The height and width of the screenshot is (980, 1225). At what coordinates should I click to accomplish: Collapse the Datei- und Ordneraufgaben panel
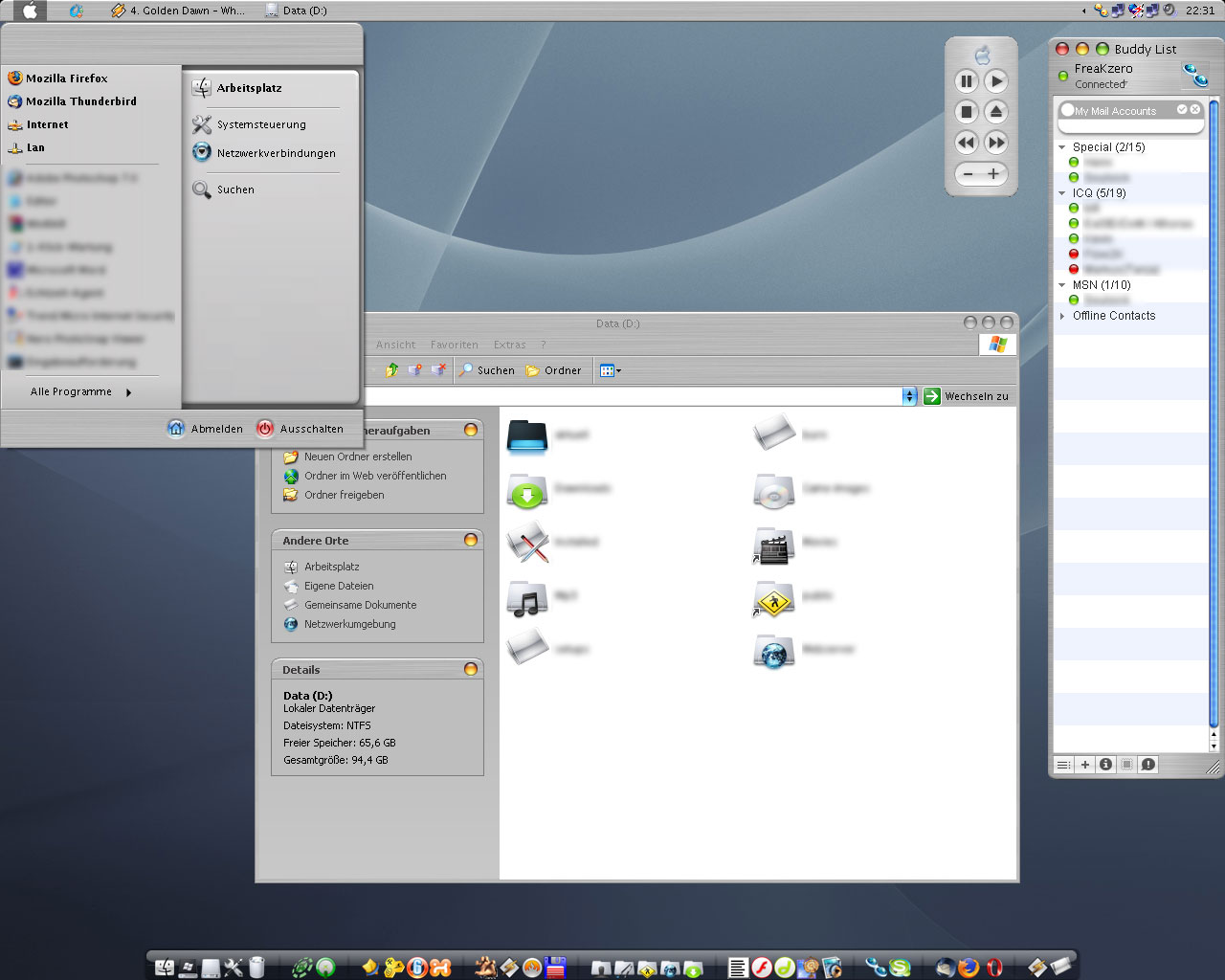[x=471, y=431]
